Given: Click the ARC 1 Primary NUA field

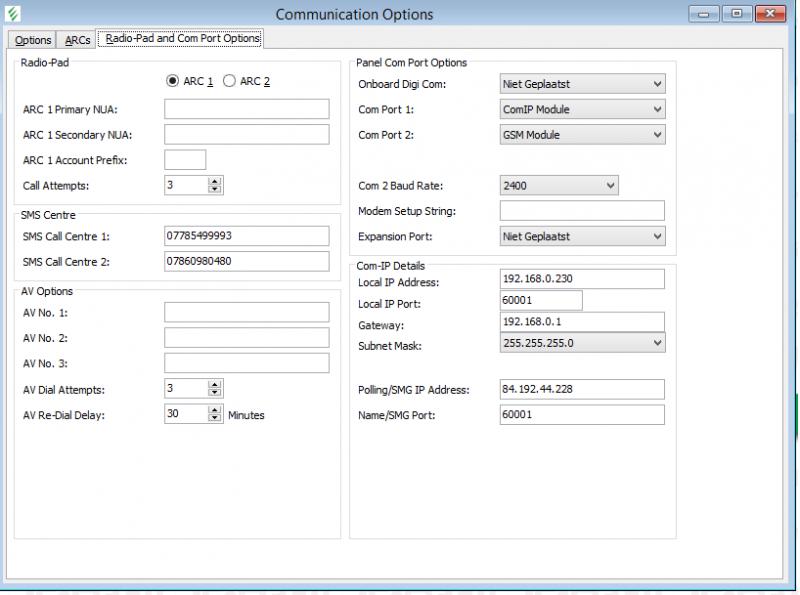Looking at the screenshot, I should coord(246,109).
